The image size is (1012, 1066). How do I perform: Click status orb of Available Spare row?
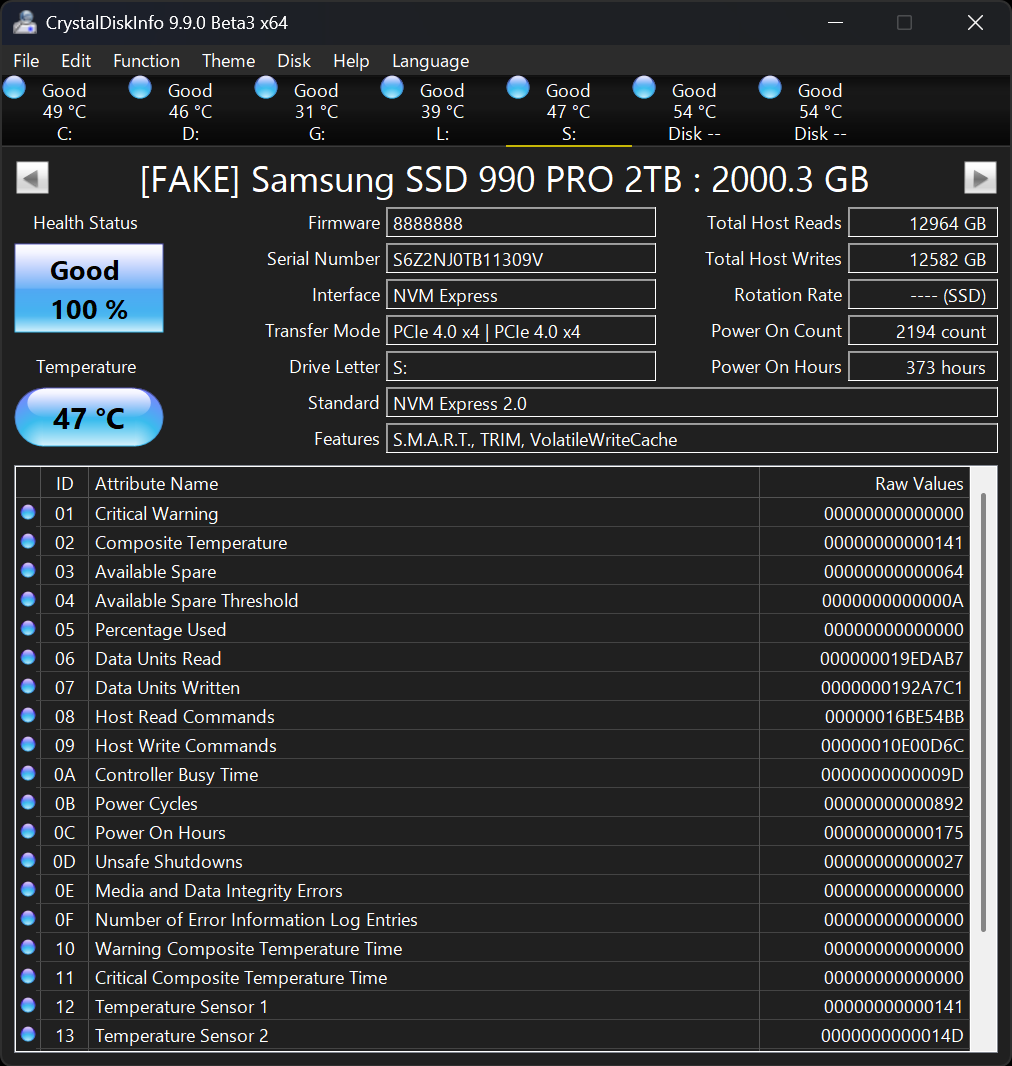click(x=28, y=570)
